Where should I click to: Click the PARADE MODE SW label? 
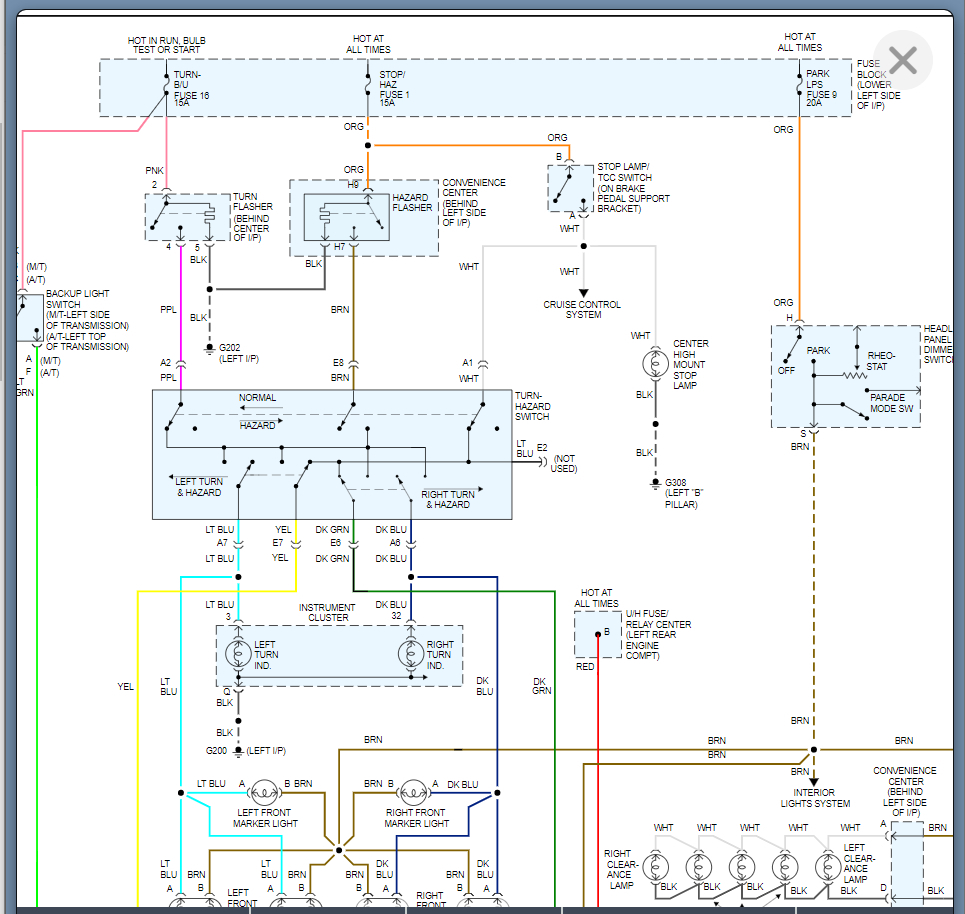tap(891, 403)
